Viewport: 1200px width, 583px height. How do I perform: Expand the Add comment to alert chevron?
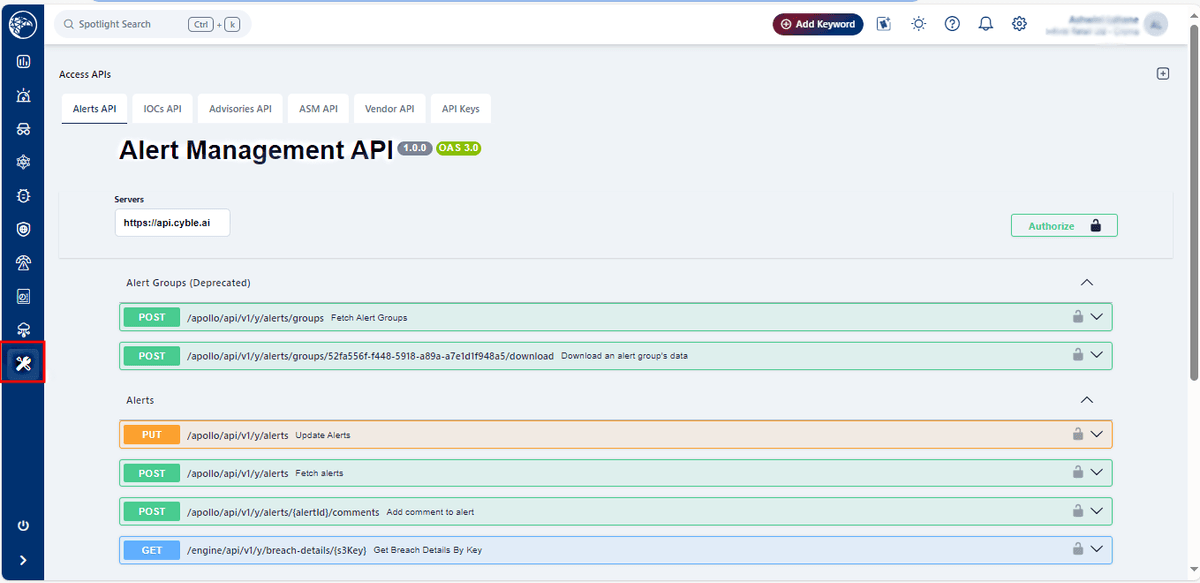[1097, 511]
